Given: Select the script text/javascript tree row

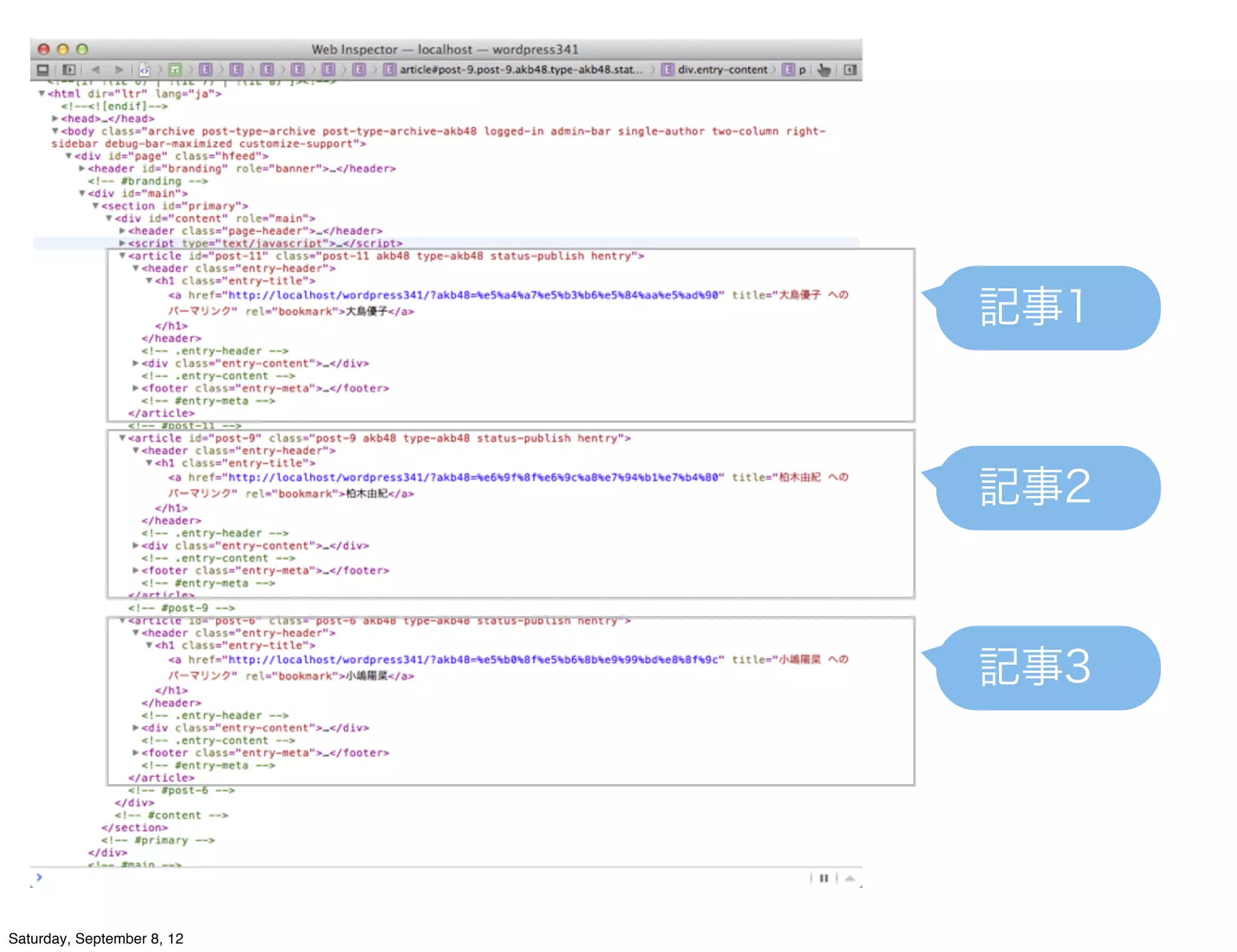Looking at the screenshot, I should point(265,243).
